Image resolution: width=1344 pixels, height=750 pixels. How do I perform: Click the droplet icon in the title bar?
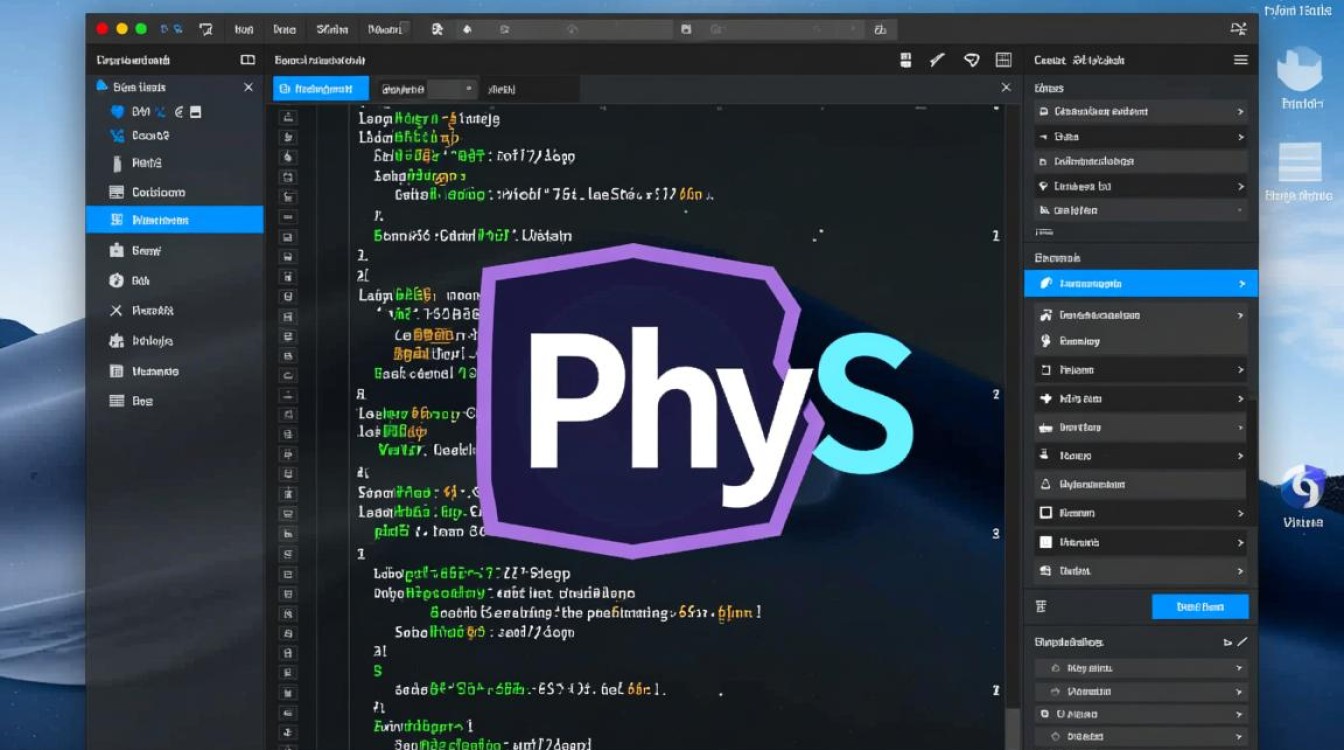click(465, 30)
